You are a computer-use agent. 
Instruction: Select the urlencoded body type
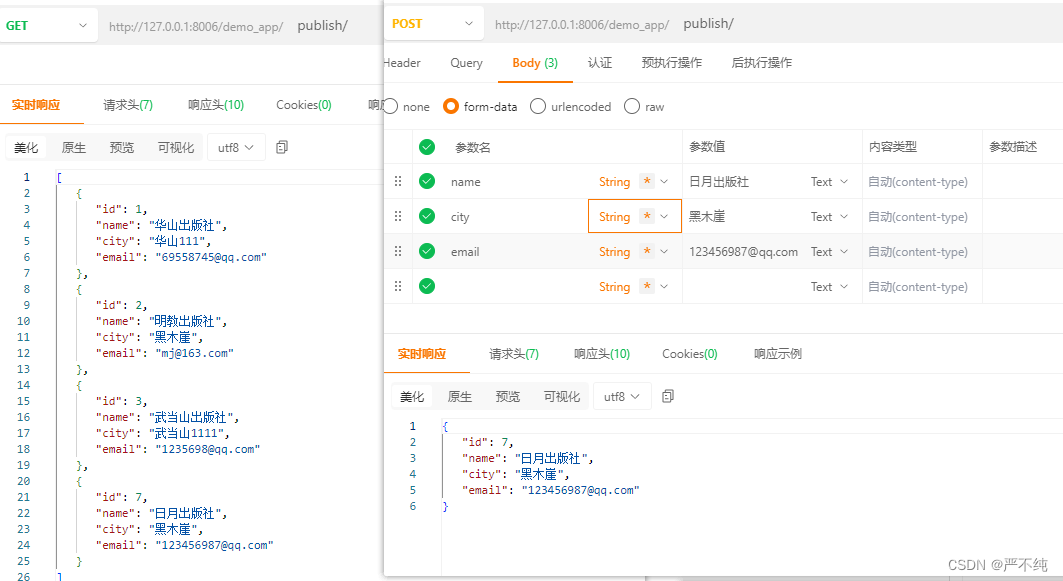[x=538, y=106]
